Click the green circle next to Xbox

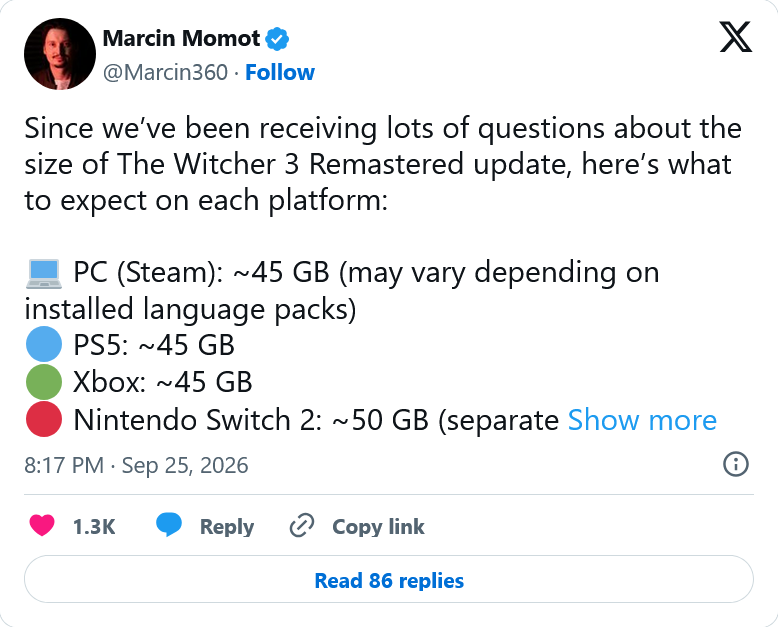pos(44,381)
